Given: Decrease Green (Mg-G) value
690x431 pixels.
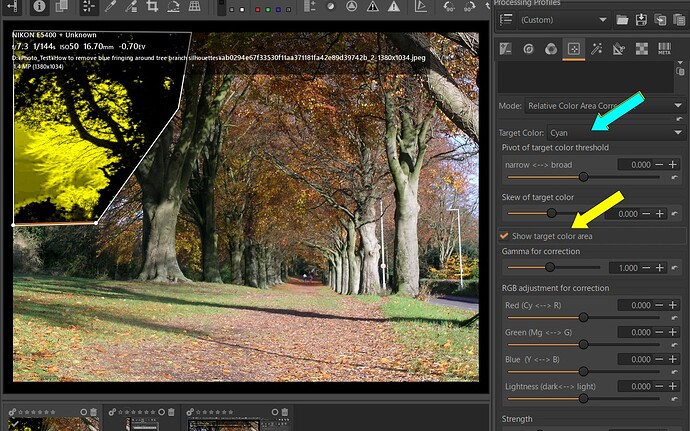Looking at the screenshot, I should (x=659, y=332).
